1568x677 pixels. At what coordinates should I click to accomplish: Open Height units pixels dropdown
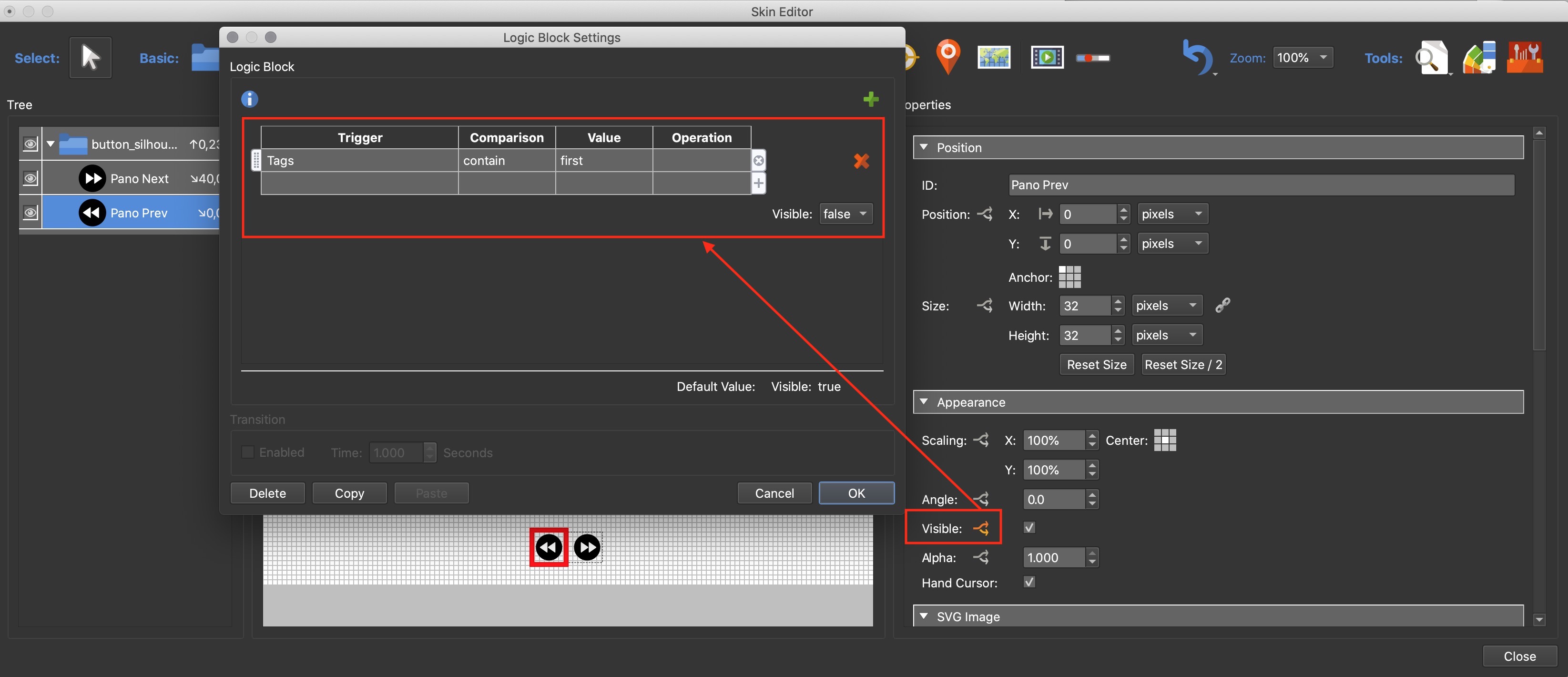click(x=1167, y=335)
